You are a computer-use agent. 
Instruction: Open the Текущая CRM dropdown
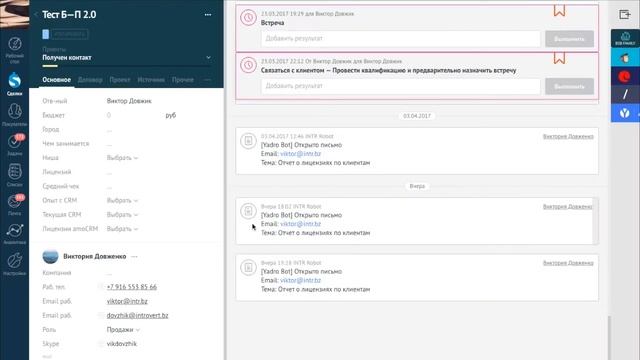coord(122,215)
